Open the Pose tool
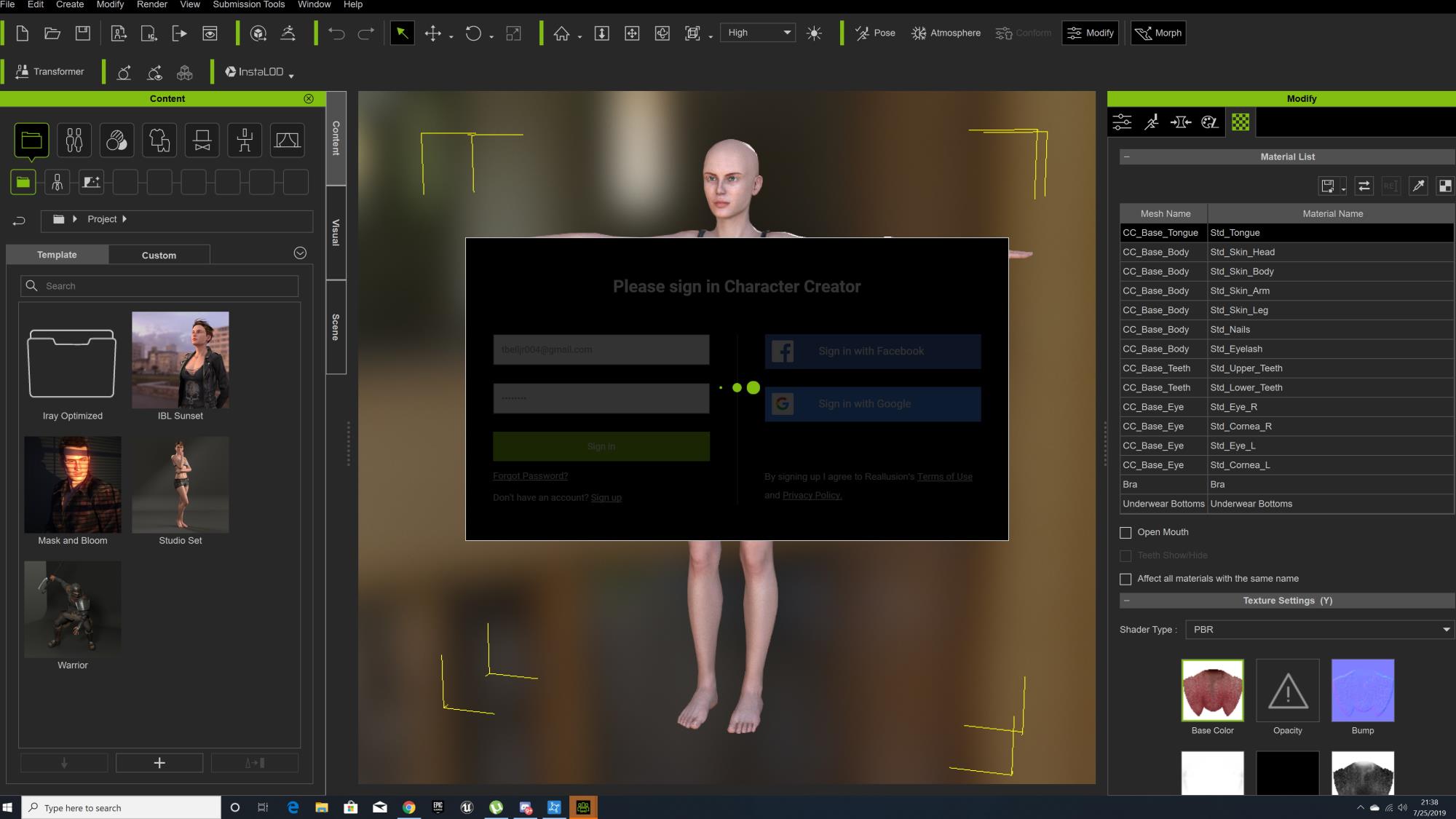 [x=875, y=33]
